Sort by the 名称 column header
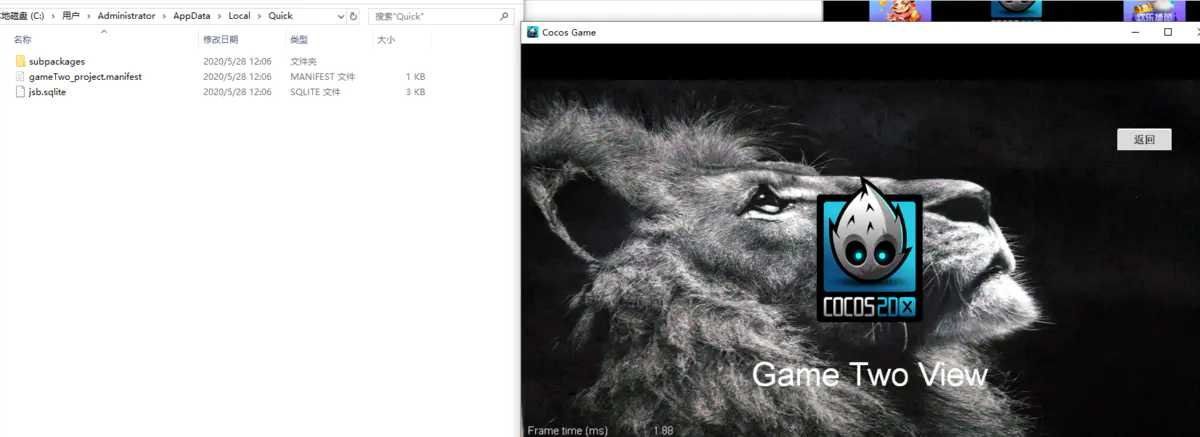Image resolution: width=1200 pixels, height=437 pixels. click(22, 40)
